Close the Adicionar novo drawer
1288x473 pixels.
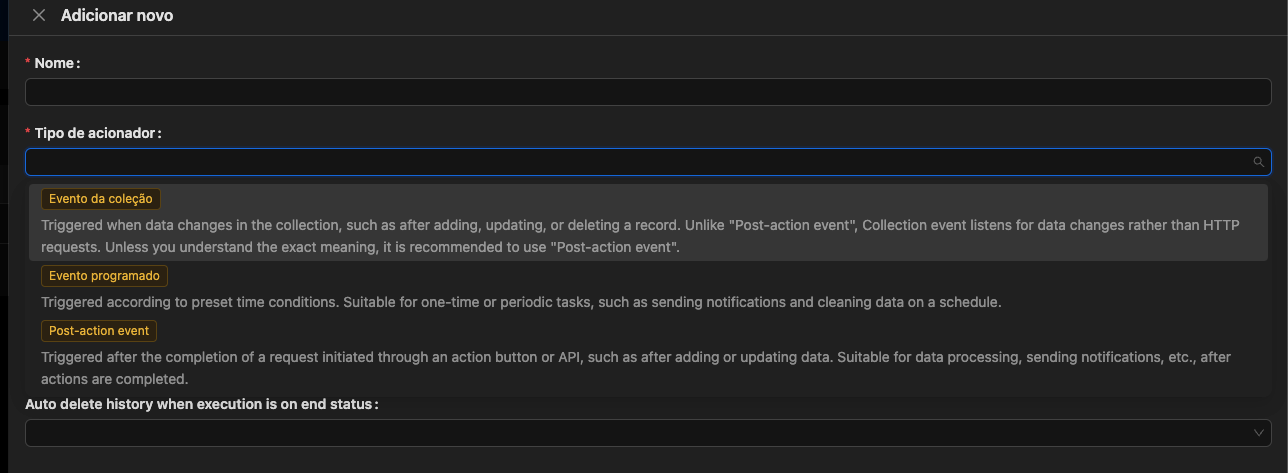click(x=39, y=16)
